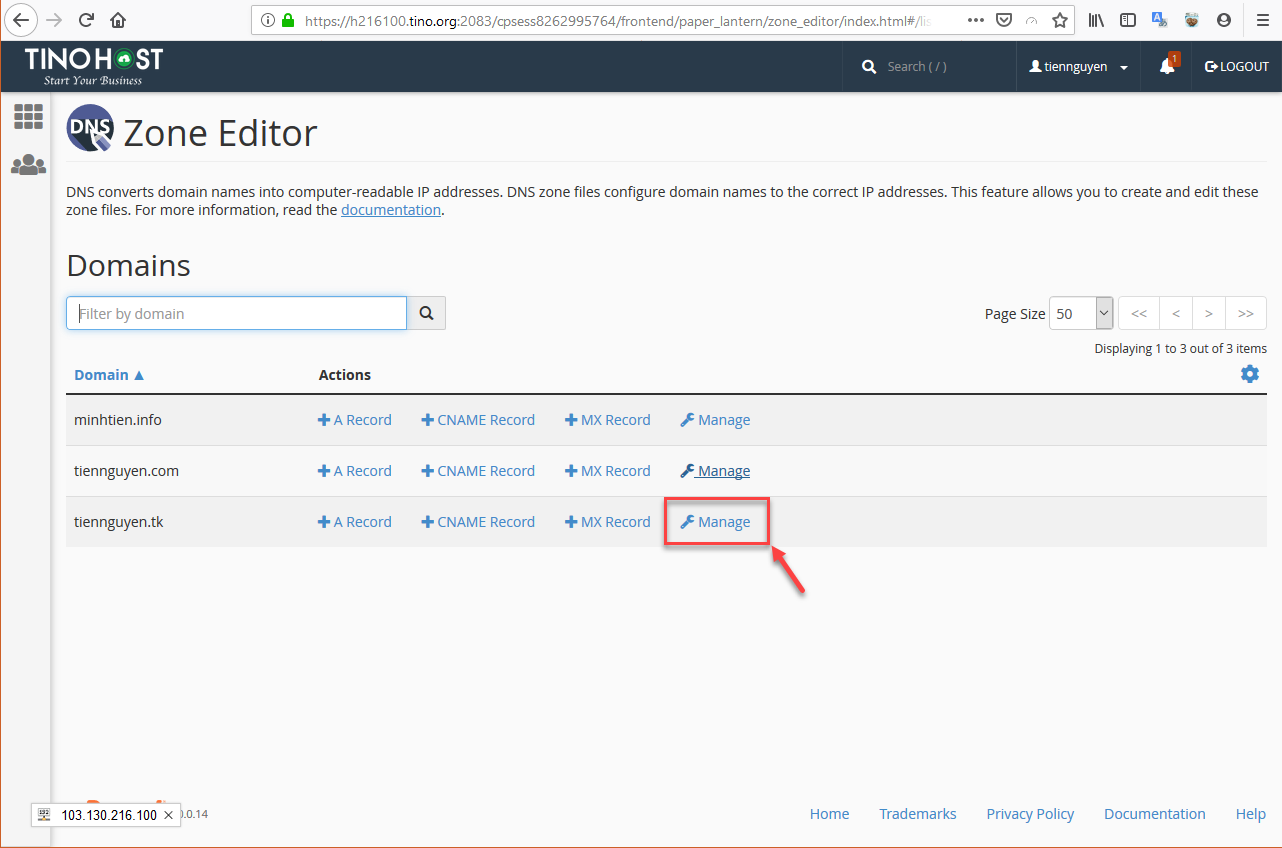Click the Displaying 1 to 3 items text
This screenshot has width=1282, height=848.
(1180, 349)
